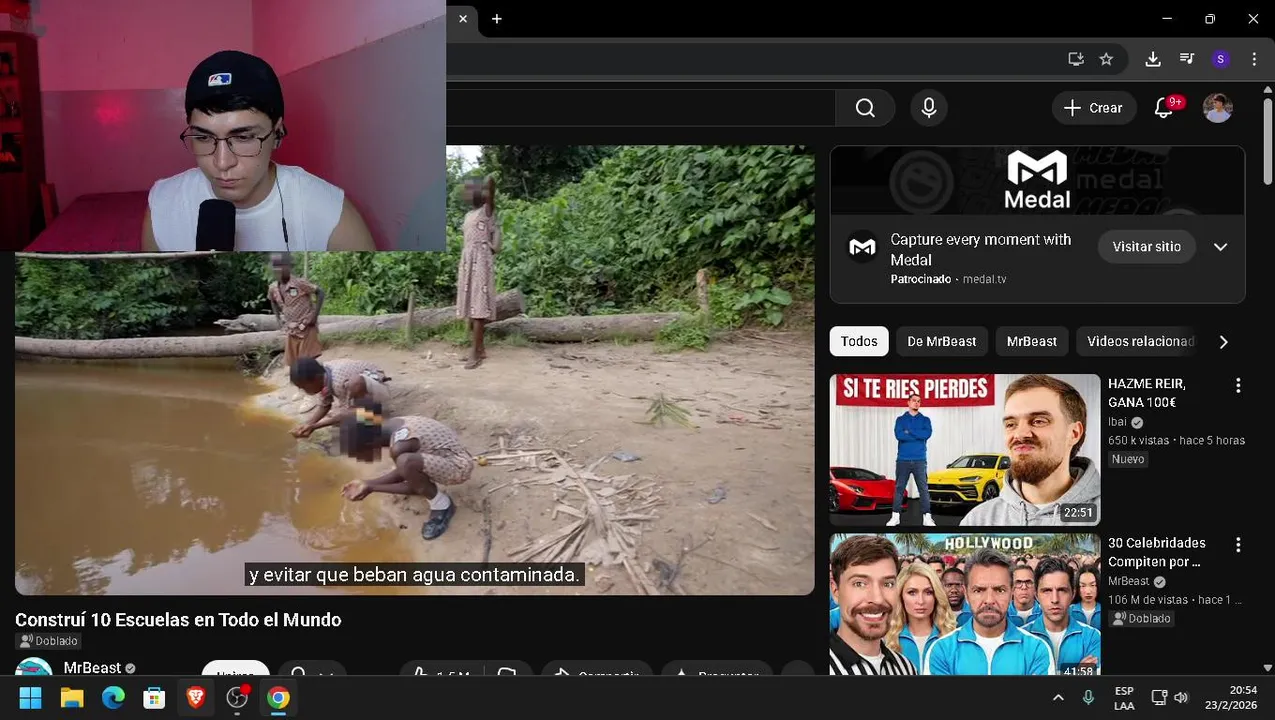Click the Doblado badge under video title

tap(48, 641)
